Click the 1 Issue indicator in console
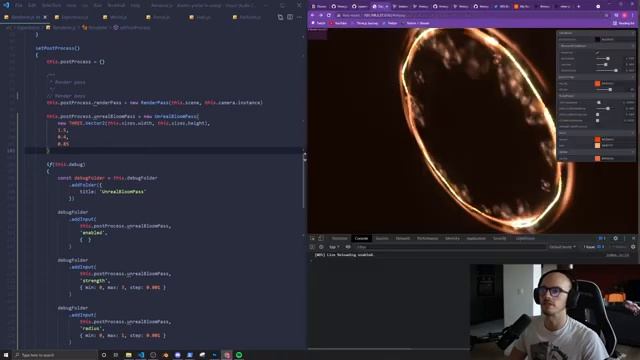 click(x=593, y=247)
